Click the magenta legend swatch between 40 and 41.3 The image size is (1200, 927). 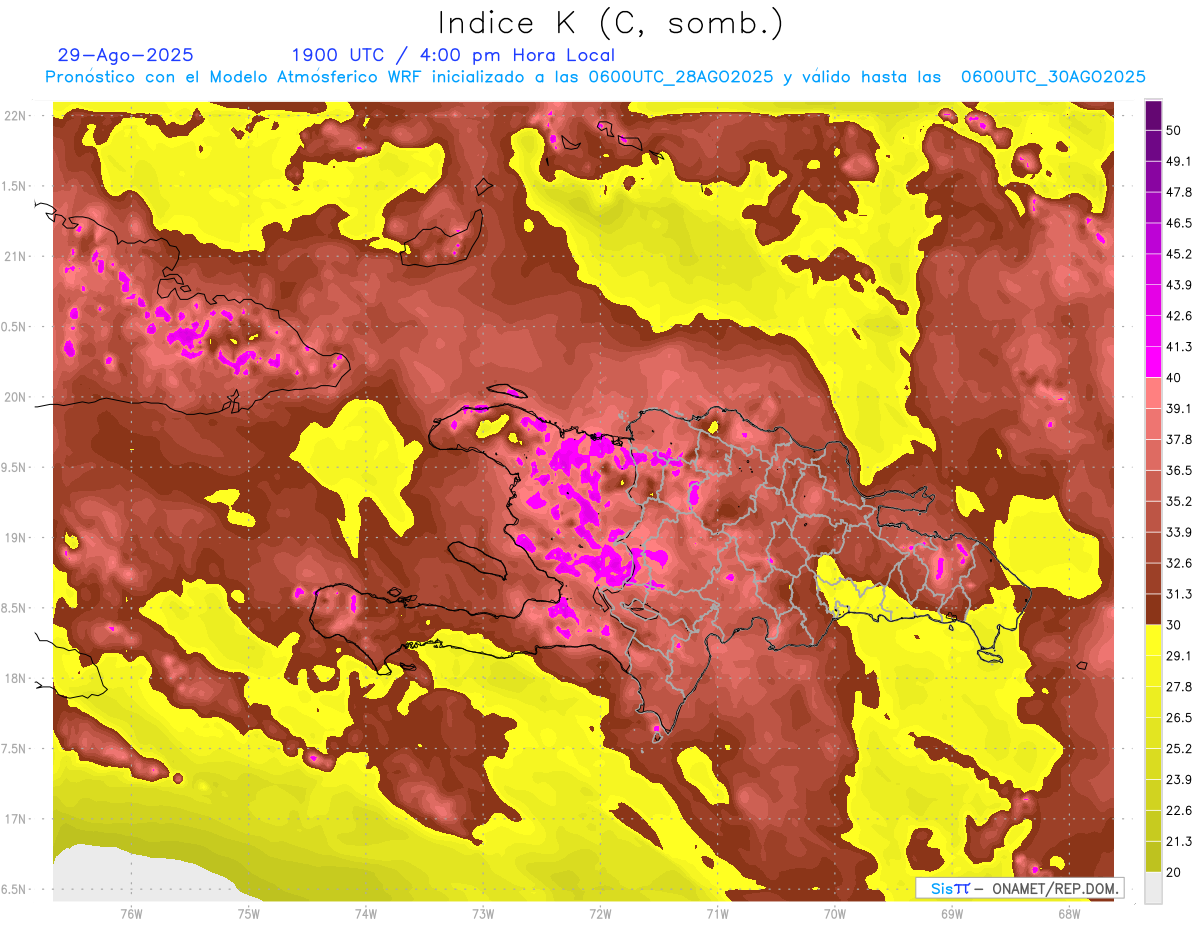coord(1153,362)
